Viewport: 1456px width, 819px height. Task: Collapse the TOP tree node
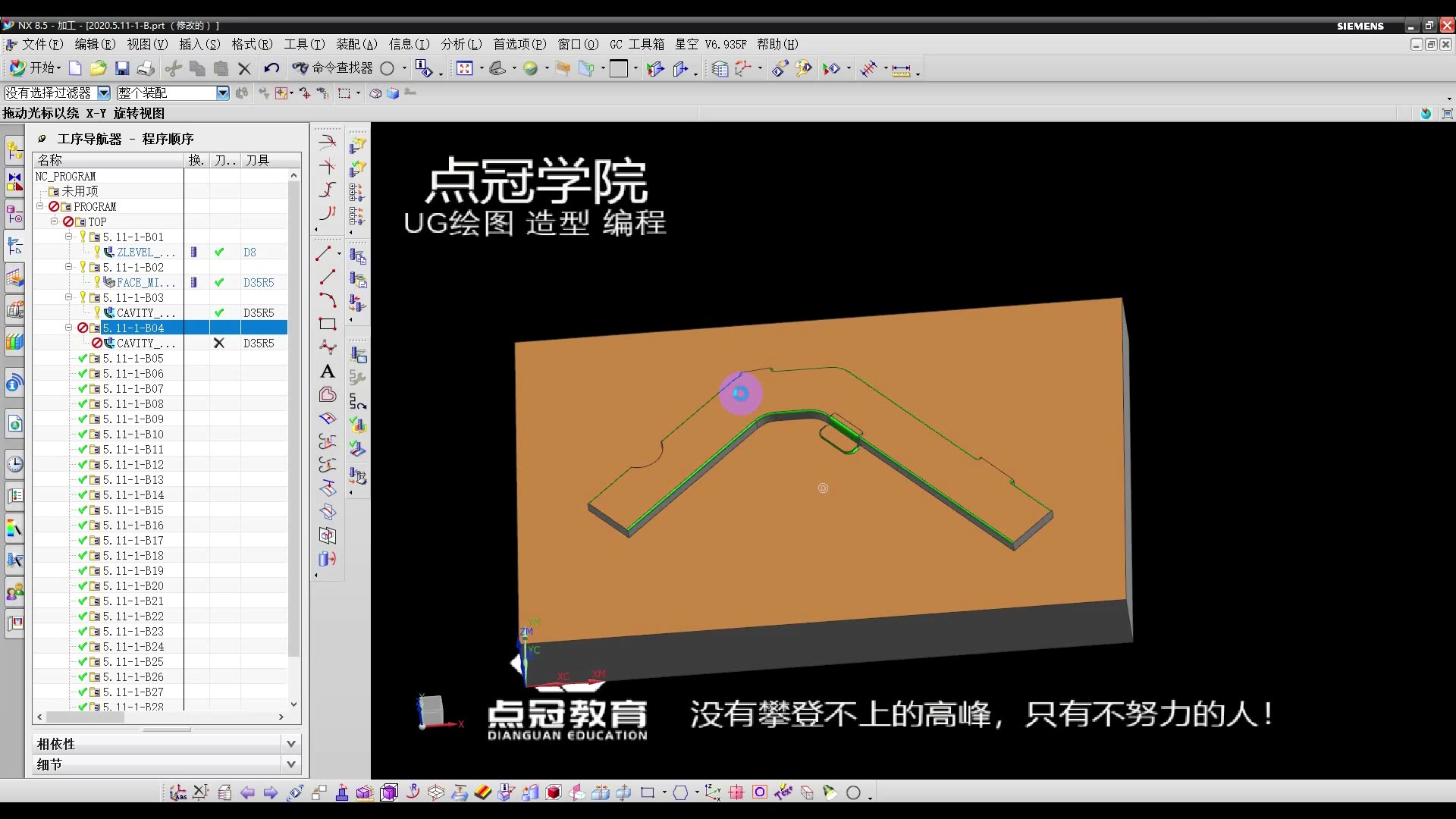(55, 221)
